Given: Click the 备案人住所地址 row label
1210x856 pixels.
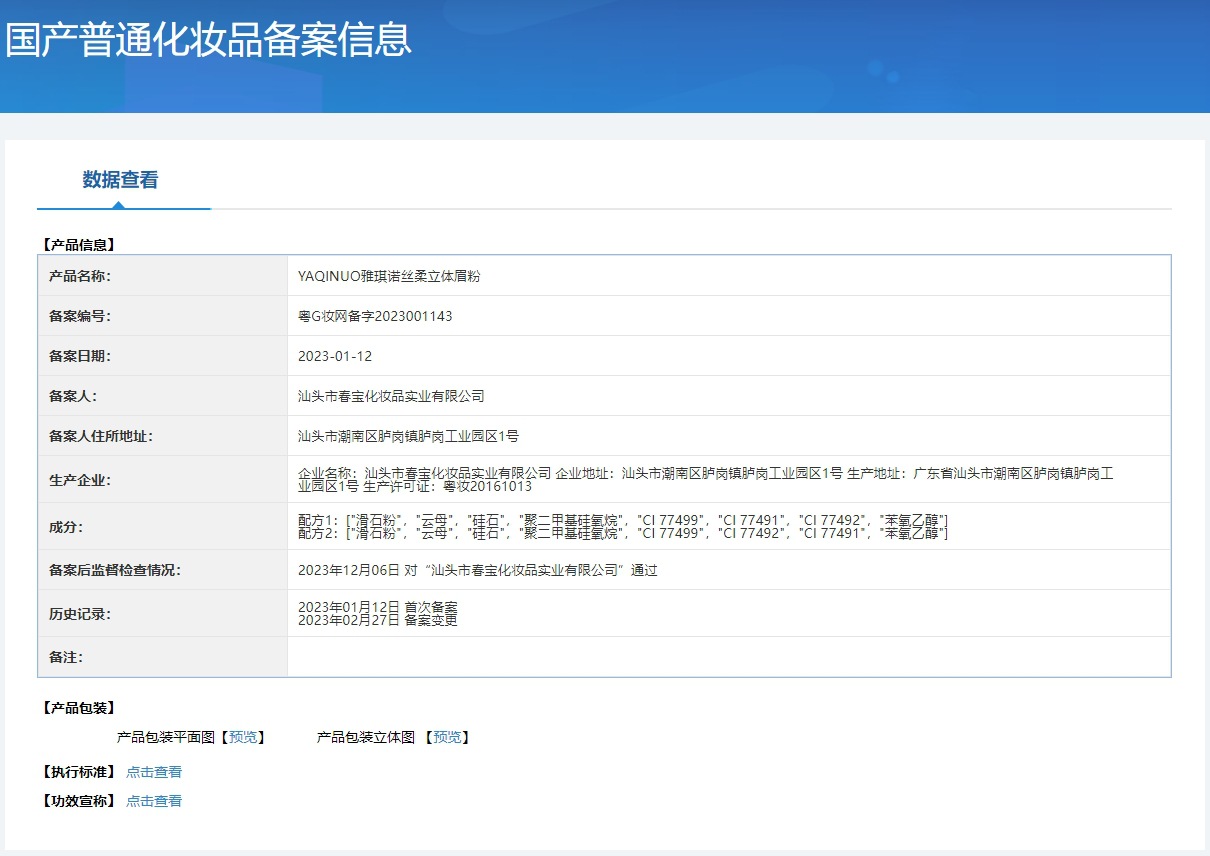Looking at the screenshot, I should coord(100,436).
